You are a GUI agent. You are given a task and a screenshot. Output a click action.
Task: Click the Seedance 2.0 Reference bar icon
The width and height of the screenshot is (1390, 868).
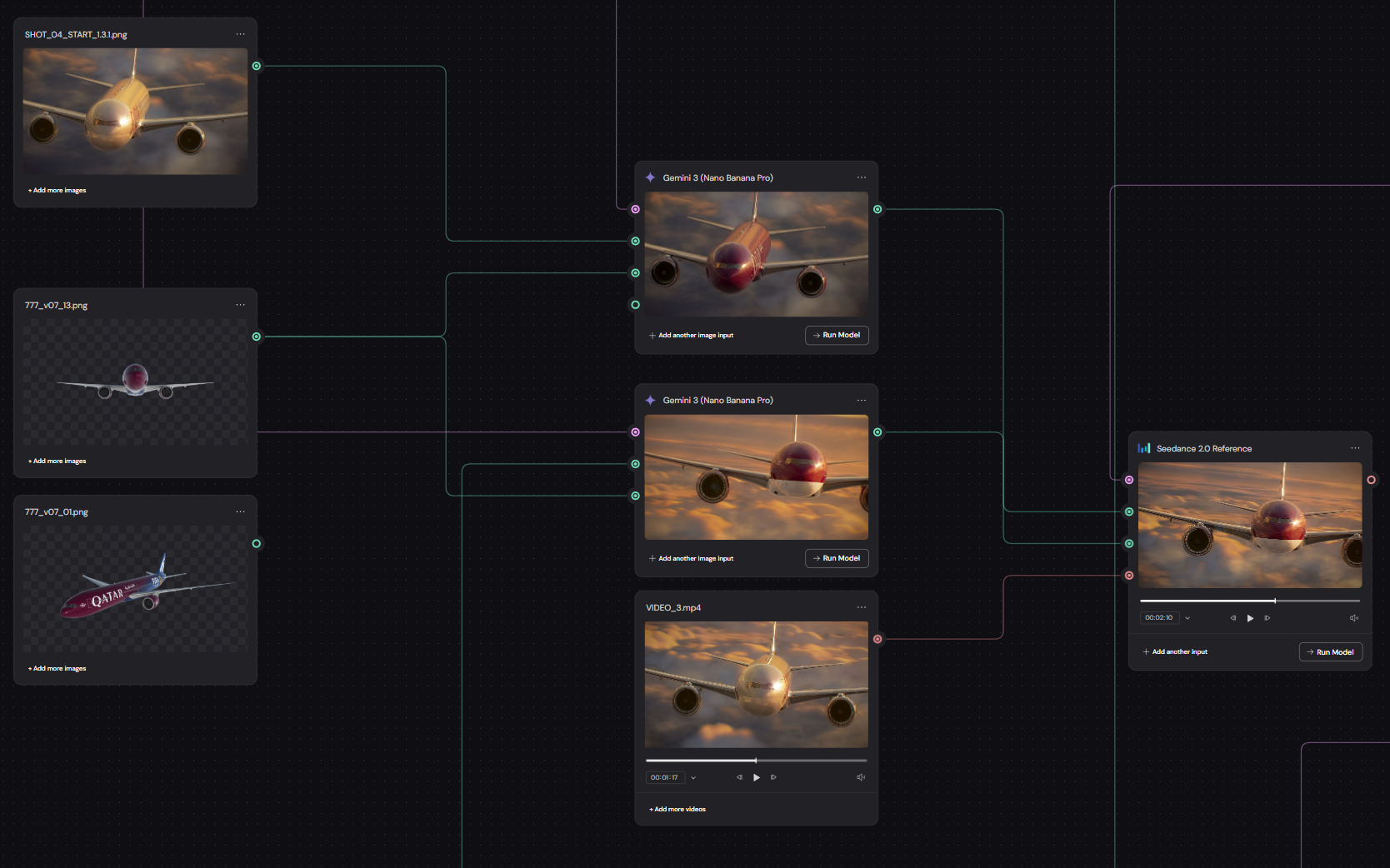[x=1144, y=448]
